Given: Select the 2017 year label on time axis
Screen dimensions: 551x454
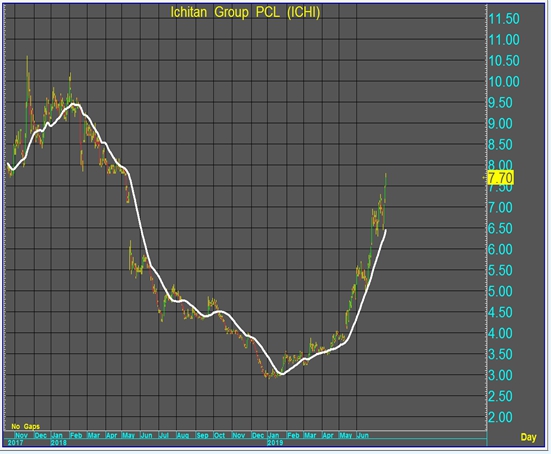Looking at the screenshot, I should (x=15, y=443).
